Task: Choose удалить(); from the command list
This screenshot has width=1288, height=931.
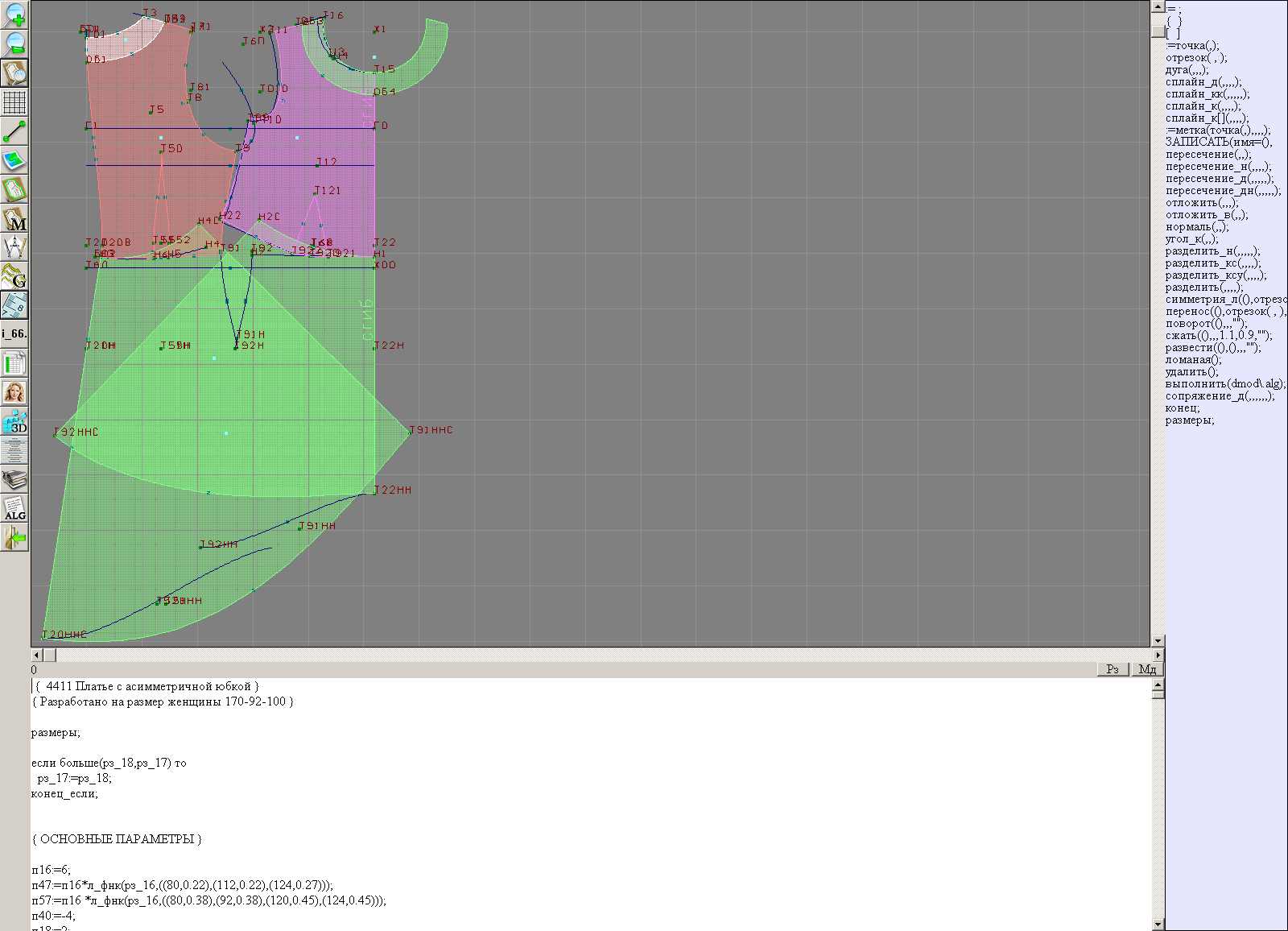Action: [1191, 372]
